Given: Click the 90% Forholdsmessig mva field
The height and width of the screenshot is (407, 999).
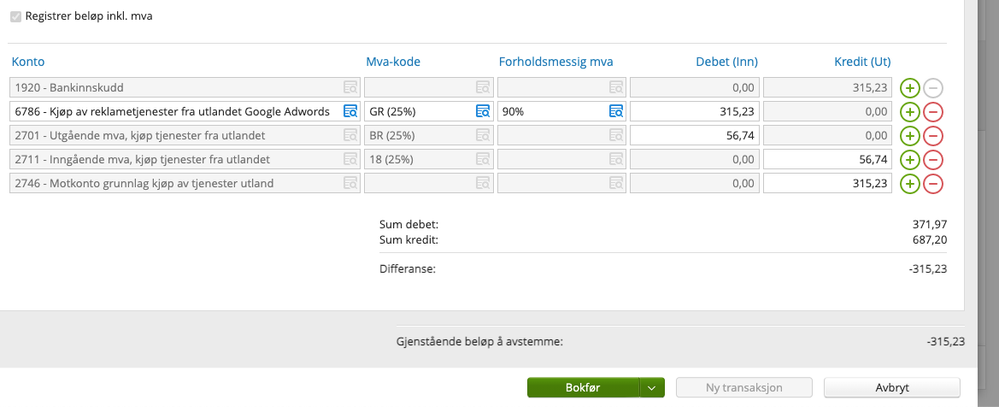Looking at the screenshot, I should click(561, 111).
